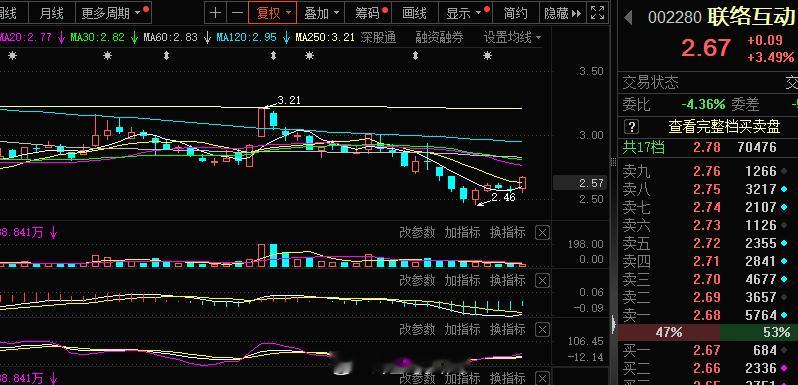Close the volume indicator panel (198.00 scale)
Viewport: 798px width, 385px height.
coord(543,233)
